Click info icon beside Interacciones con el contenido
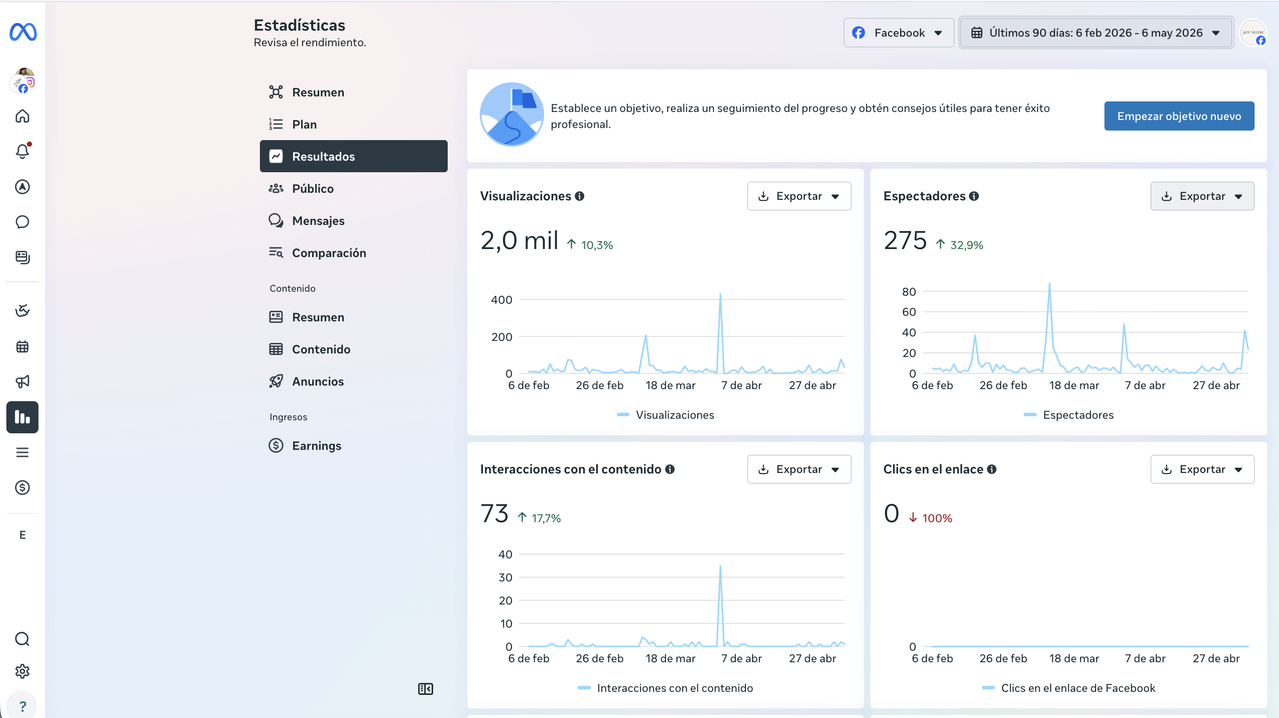This screenshot has height=718, width=1279. coord(670,469)
